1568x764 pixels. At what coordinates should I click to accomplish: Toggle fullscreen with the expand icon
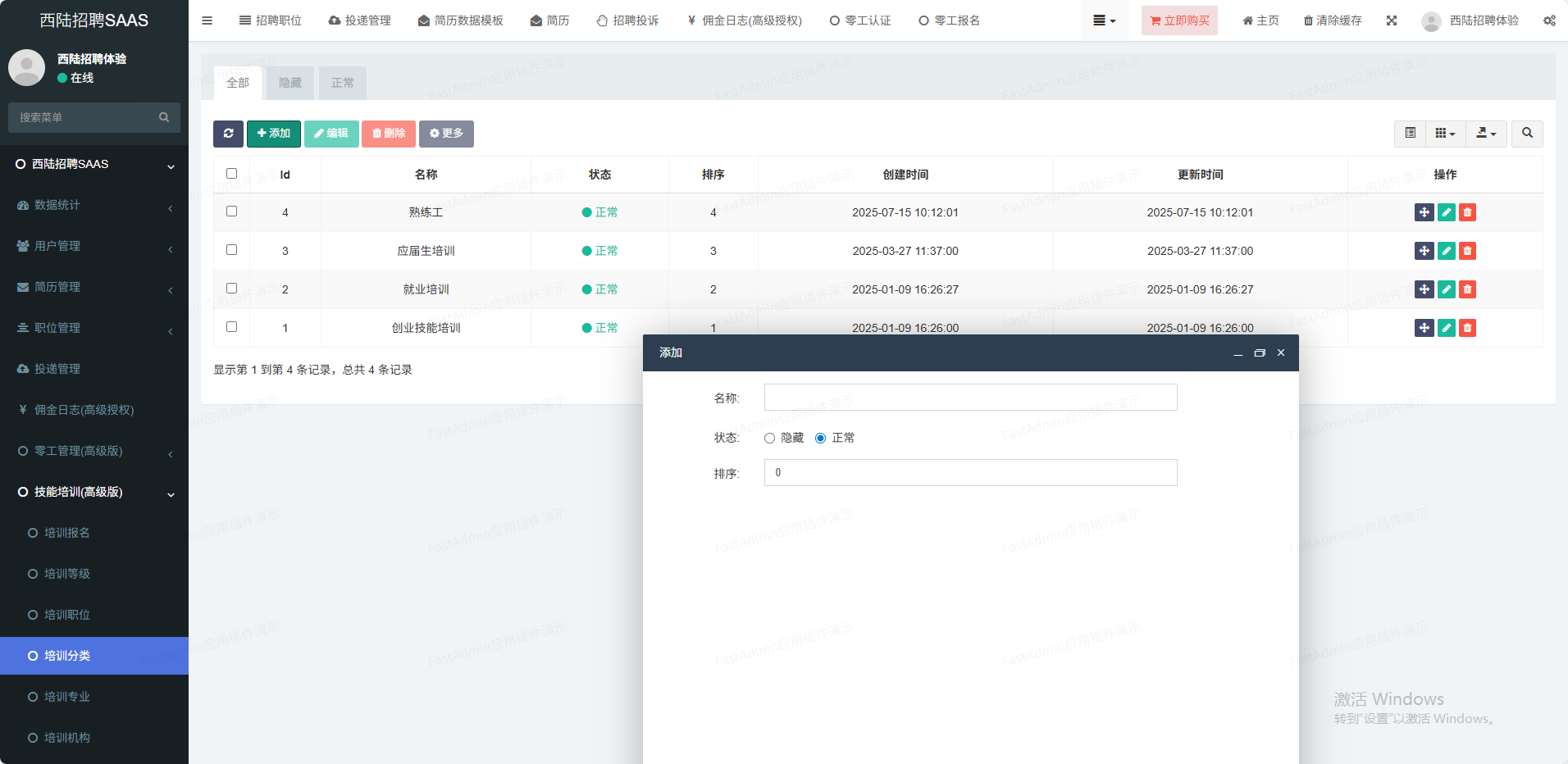pyautogui.click(x=1392, y=20)
